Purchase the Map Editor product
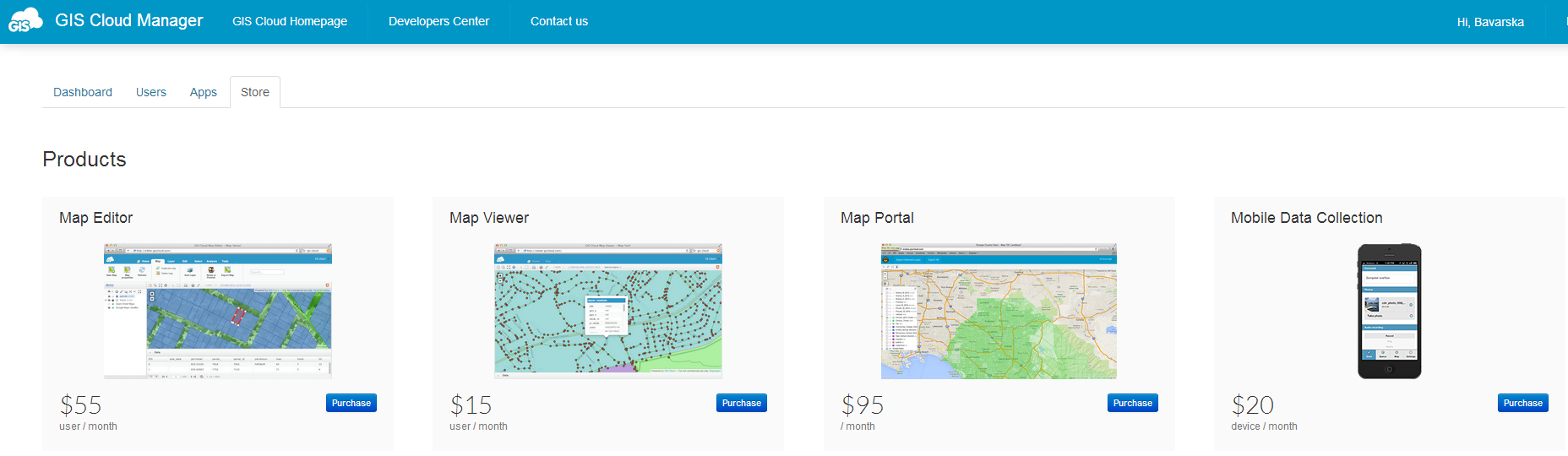1568x456 pixels. tap(351, 403)
